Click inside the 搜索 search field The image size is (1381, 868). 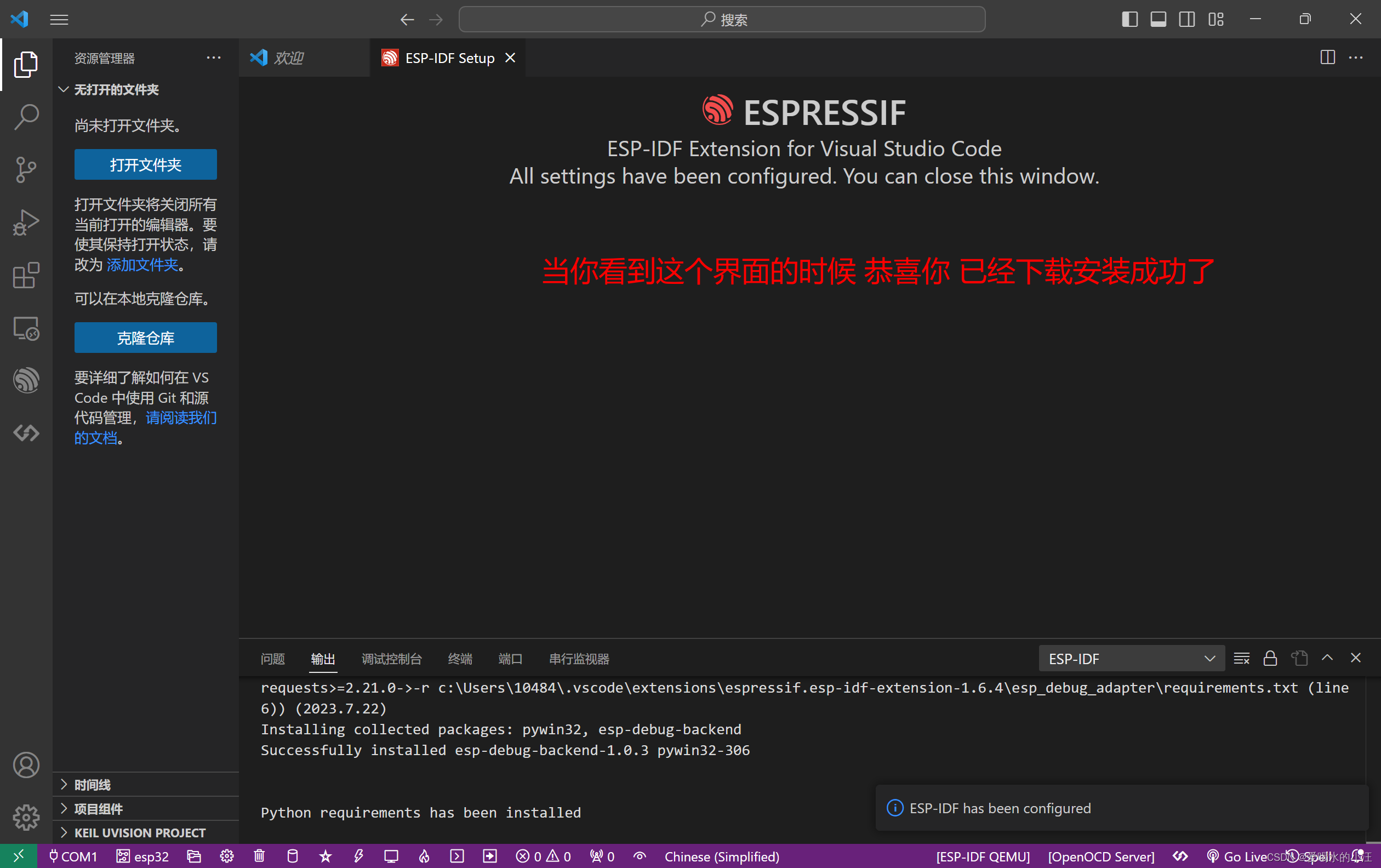pos(722,19)
